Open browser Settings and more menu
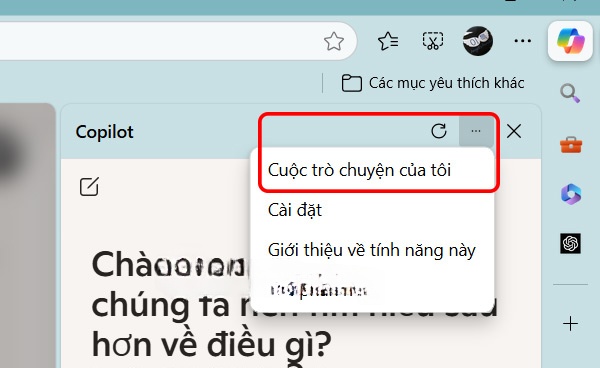This screenshot has width=600, height=368. point(522,41)
